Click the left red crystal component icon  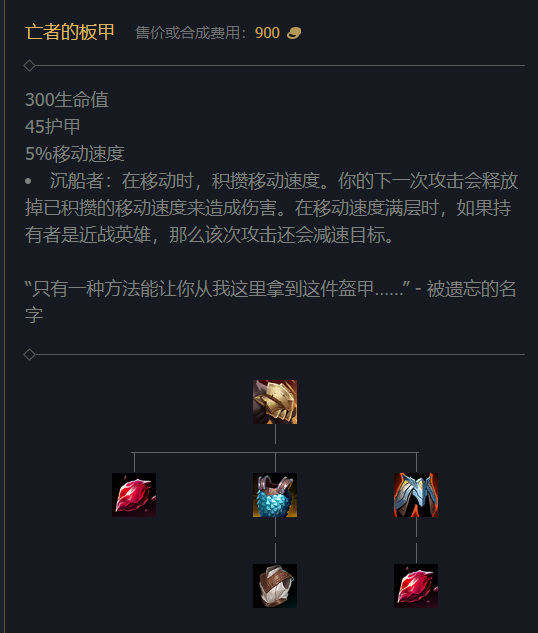point(134,495)
